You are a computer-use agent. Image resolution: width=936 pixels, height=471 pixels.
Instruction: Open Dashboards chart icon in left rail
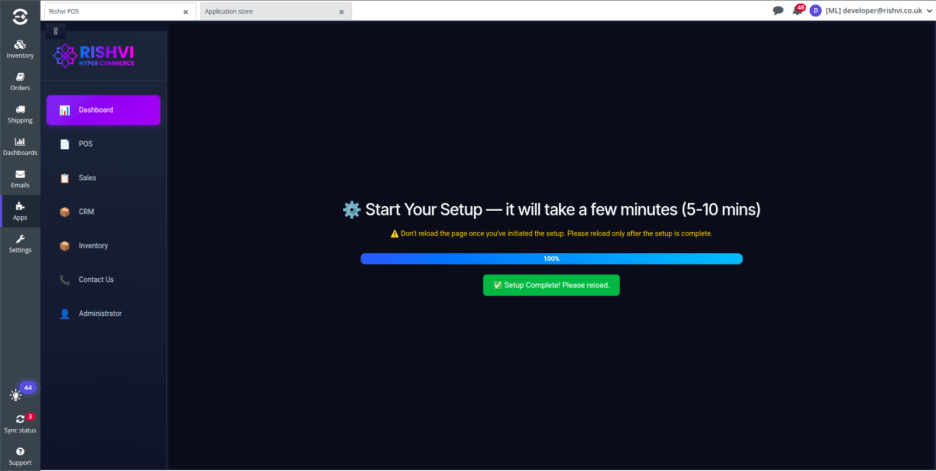[x=20, y=146]
